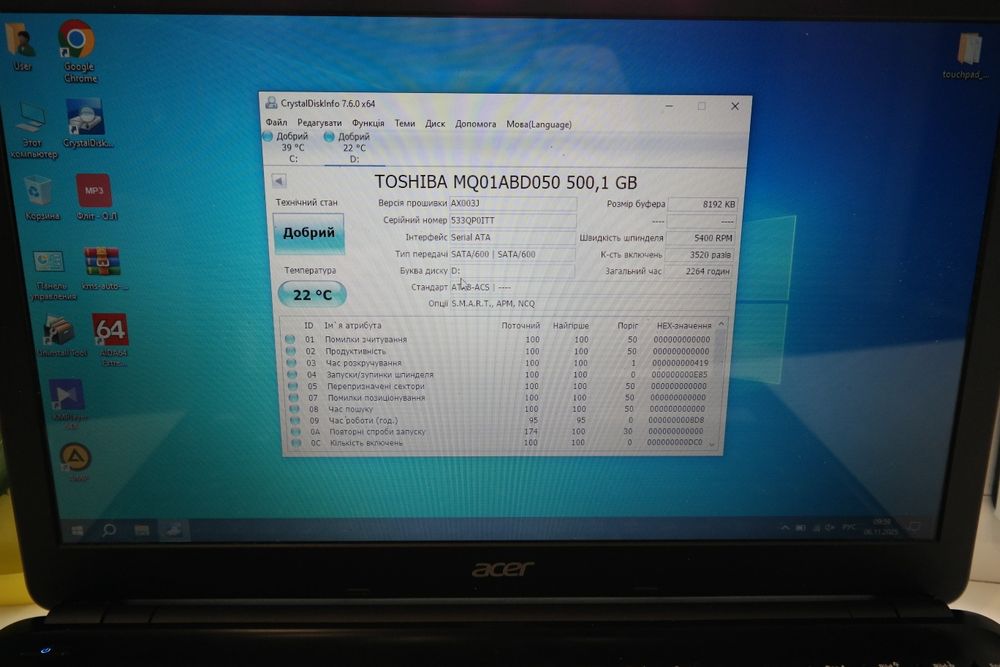Open File Explorer from the taskbar
The image size is (1000, 667).
pos(142,530)
